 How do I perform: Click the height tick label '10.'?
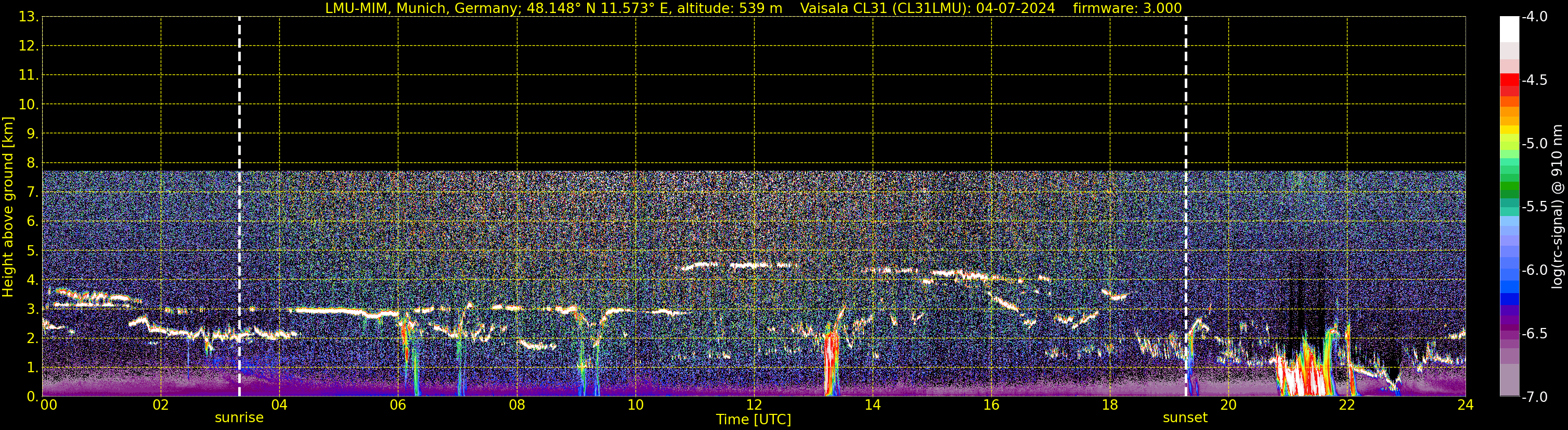pyautogui.click(x=28, y=104)
